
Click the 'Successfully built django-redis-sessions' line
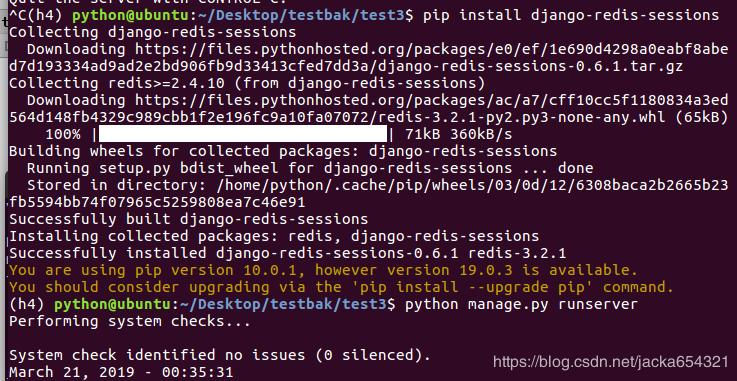tap(188, 219)
